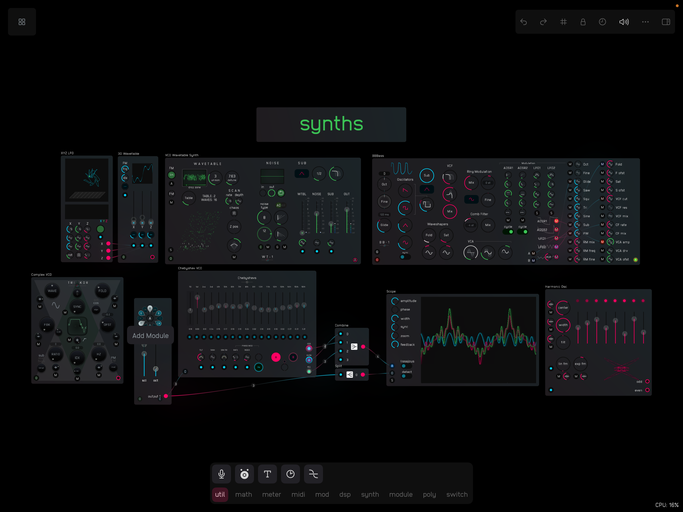Screen dimensions: 683x512
Task: Click Harmonic Osc odd output
Action: [x=647, y=381]
